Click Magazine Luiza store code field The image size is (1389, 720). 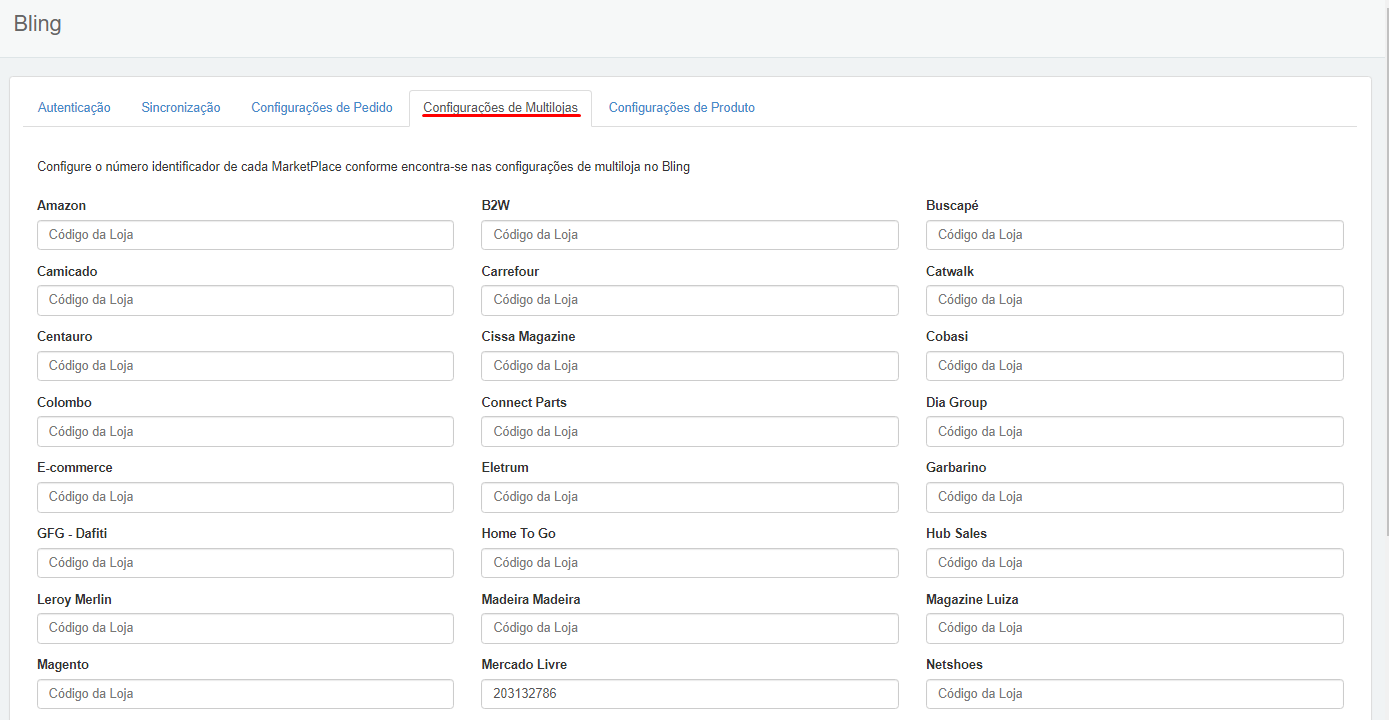pyautogui.click(x=1135, y=628)
